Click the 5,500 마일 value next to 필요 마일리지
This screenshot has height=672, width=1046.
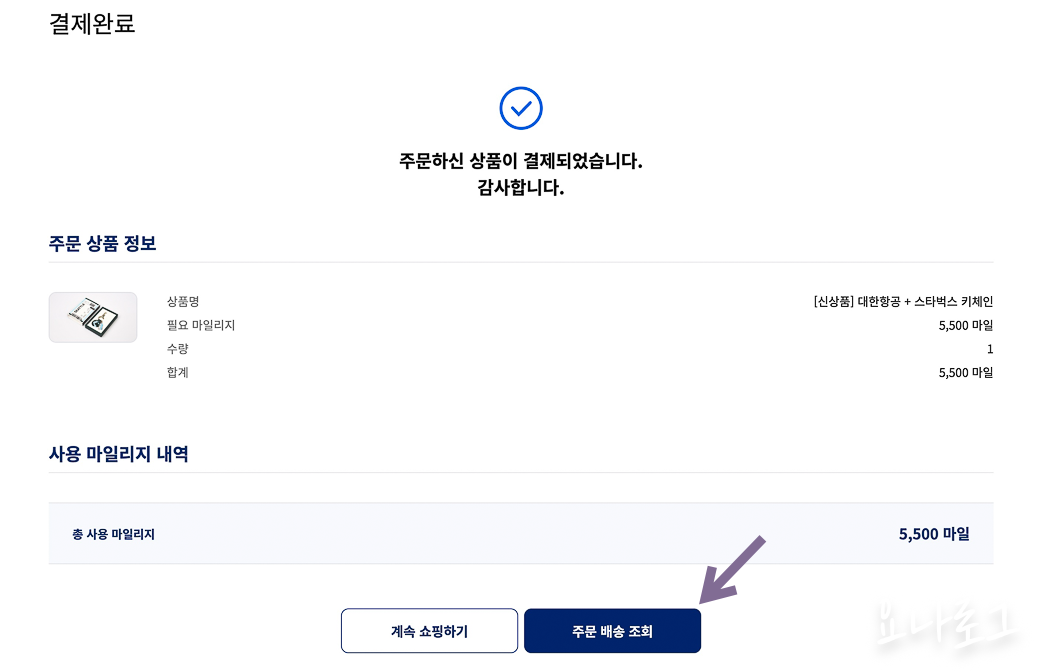point(965,325)
